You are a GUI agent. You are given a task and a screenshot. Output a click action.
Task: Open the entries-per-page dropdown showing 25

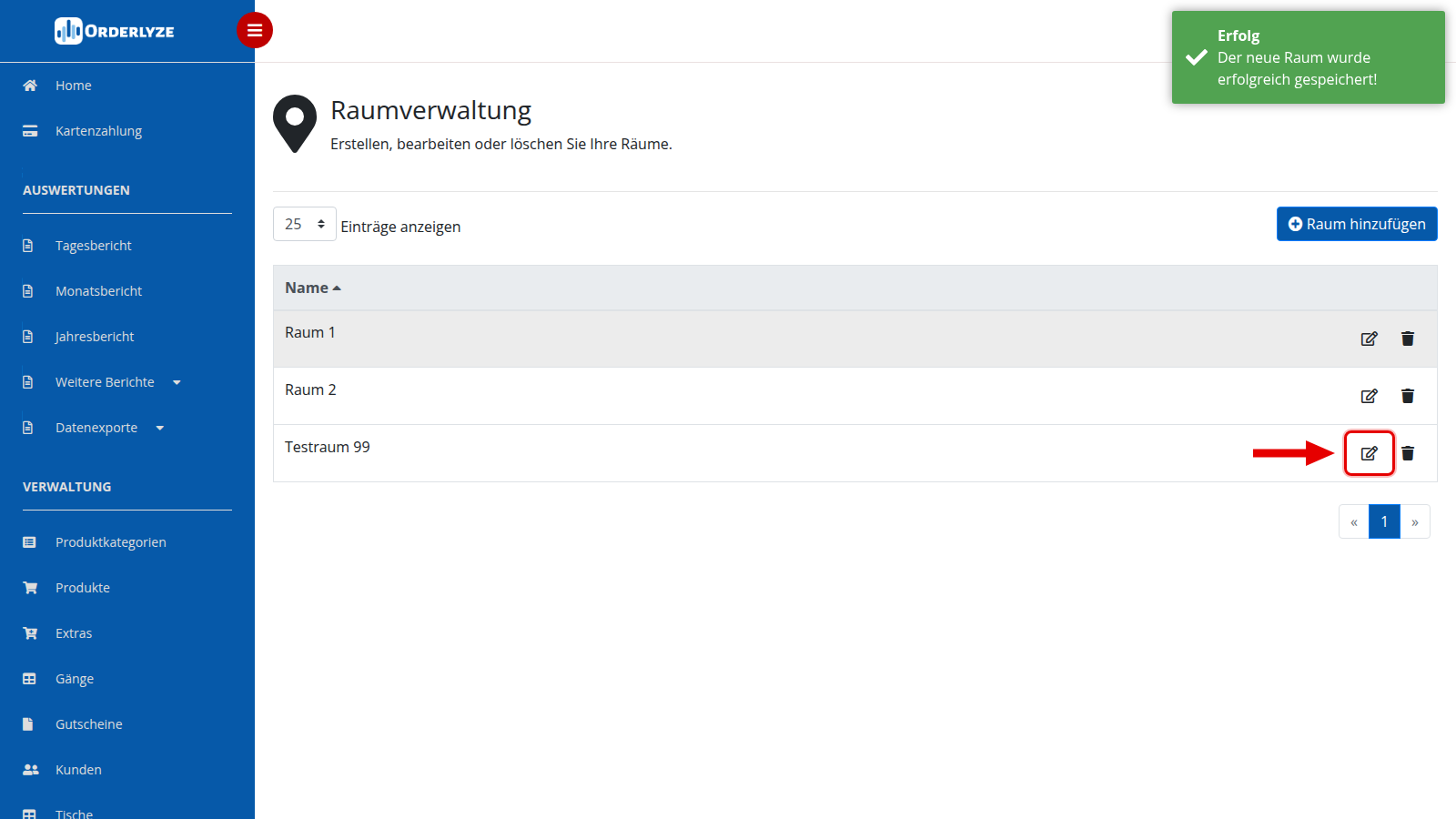305,224
